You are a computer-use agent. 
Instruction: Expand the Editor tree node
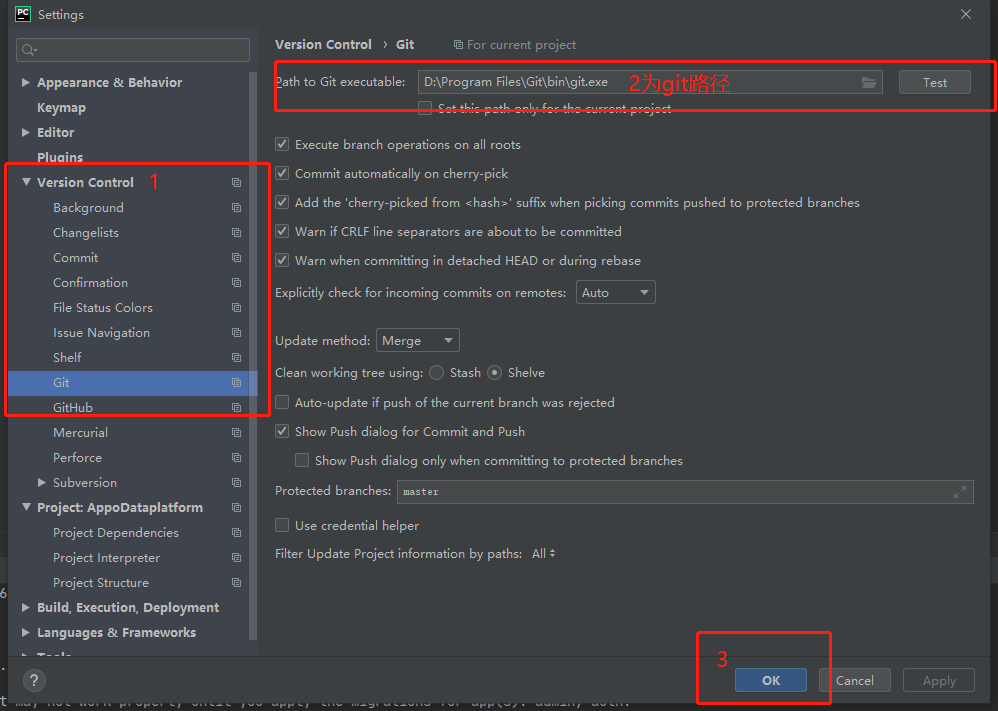pos(25,132)
